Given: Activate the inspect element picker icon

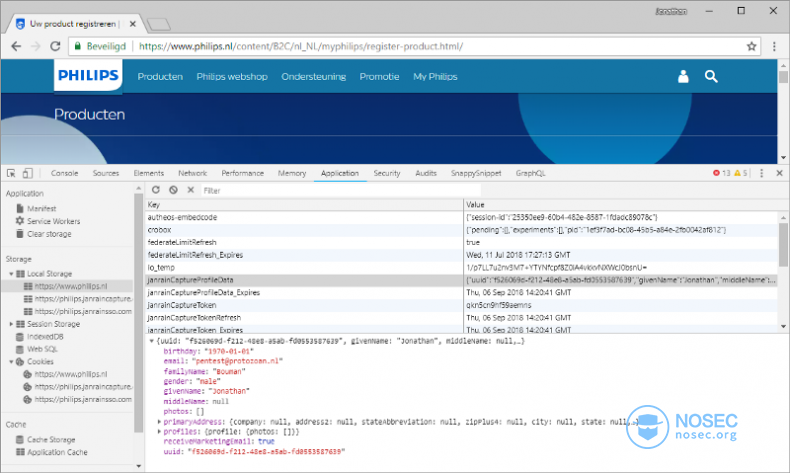Looking at the screenshot, I should (11, 173).
